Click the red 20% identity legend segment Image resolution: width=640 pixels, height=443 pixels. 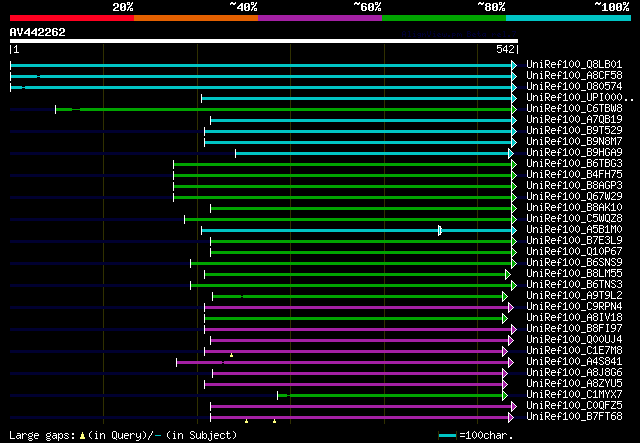[72, 18]
